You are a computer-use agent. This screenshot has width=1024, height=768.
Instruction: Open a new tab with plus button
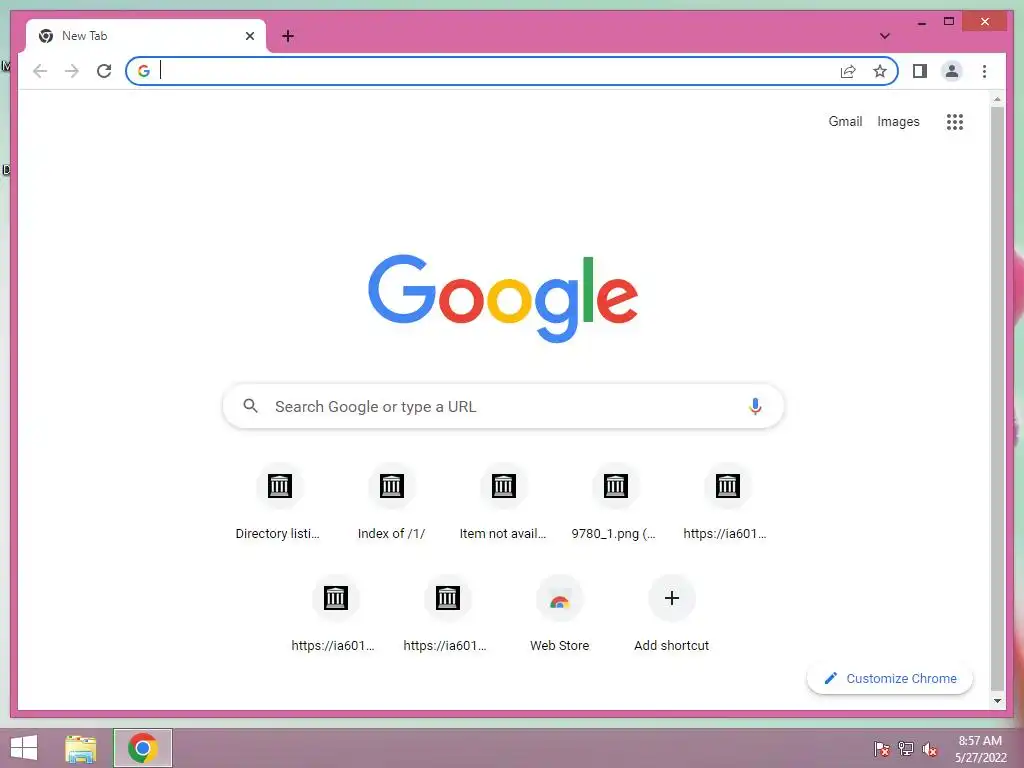287,36
